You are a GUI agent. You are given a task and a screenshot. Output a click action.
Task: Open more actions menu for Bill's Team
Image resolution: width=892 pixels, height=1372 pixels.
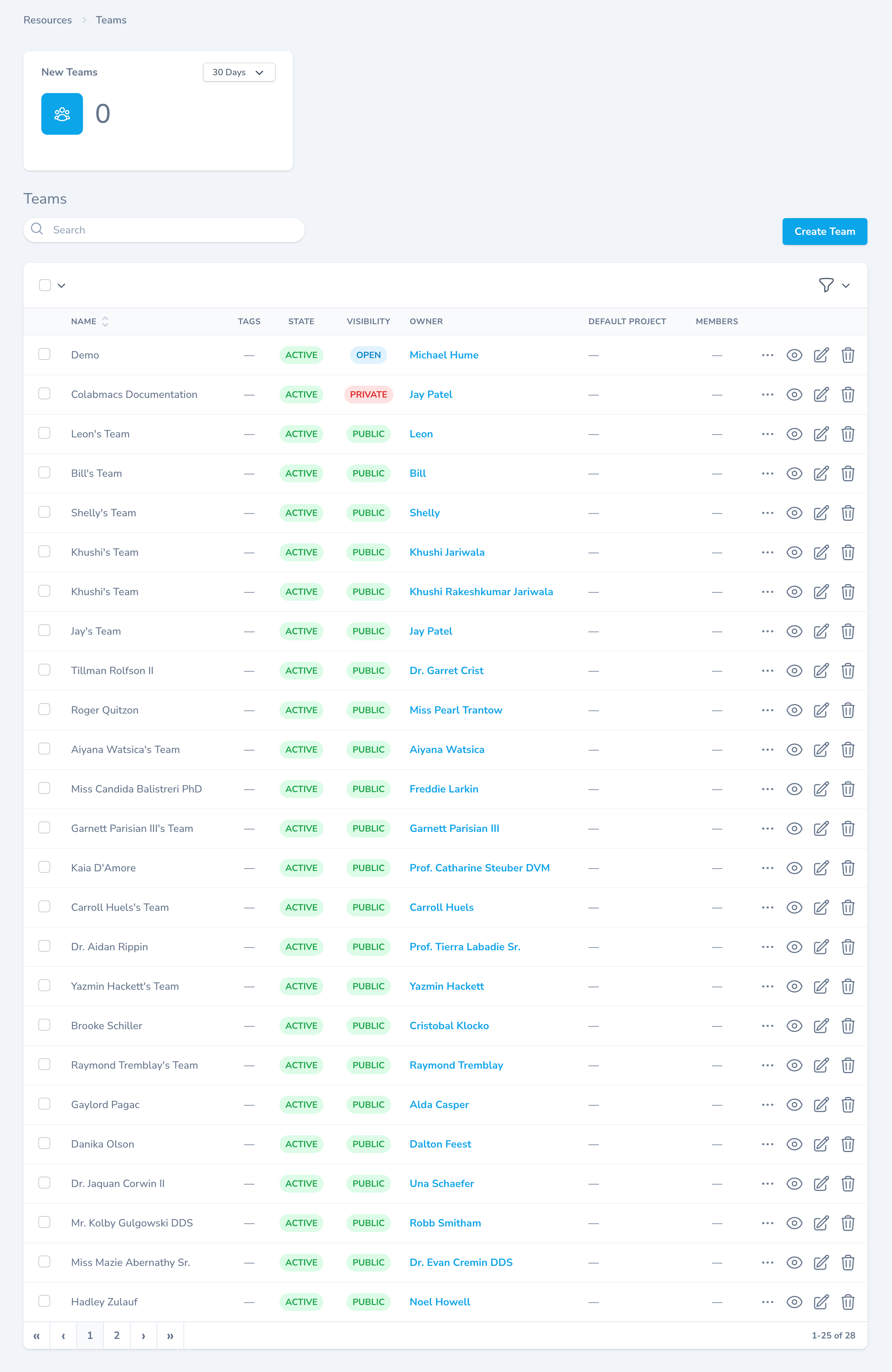tap(767, 473)
